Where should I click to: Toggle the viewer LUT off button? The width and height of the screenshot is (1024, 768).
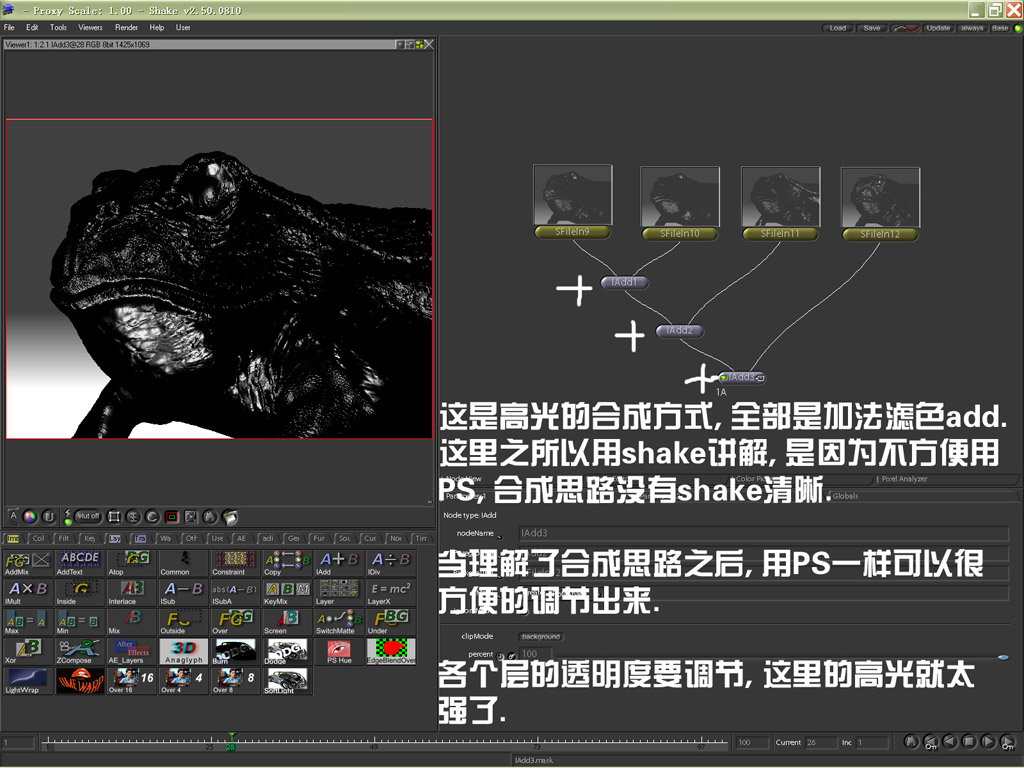tap(88, 516)
